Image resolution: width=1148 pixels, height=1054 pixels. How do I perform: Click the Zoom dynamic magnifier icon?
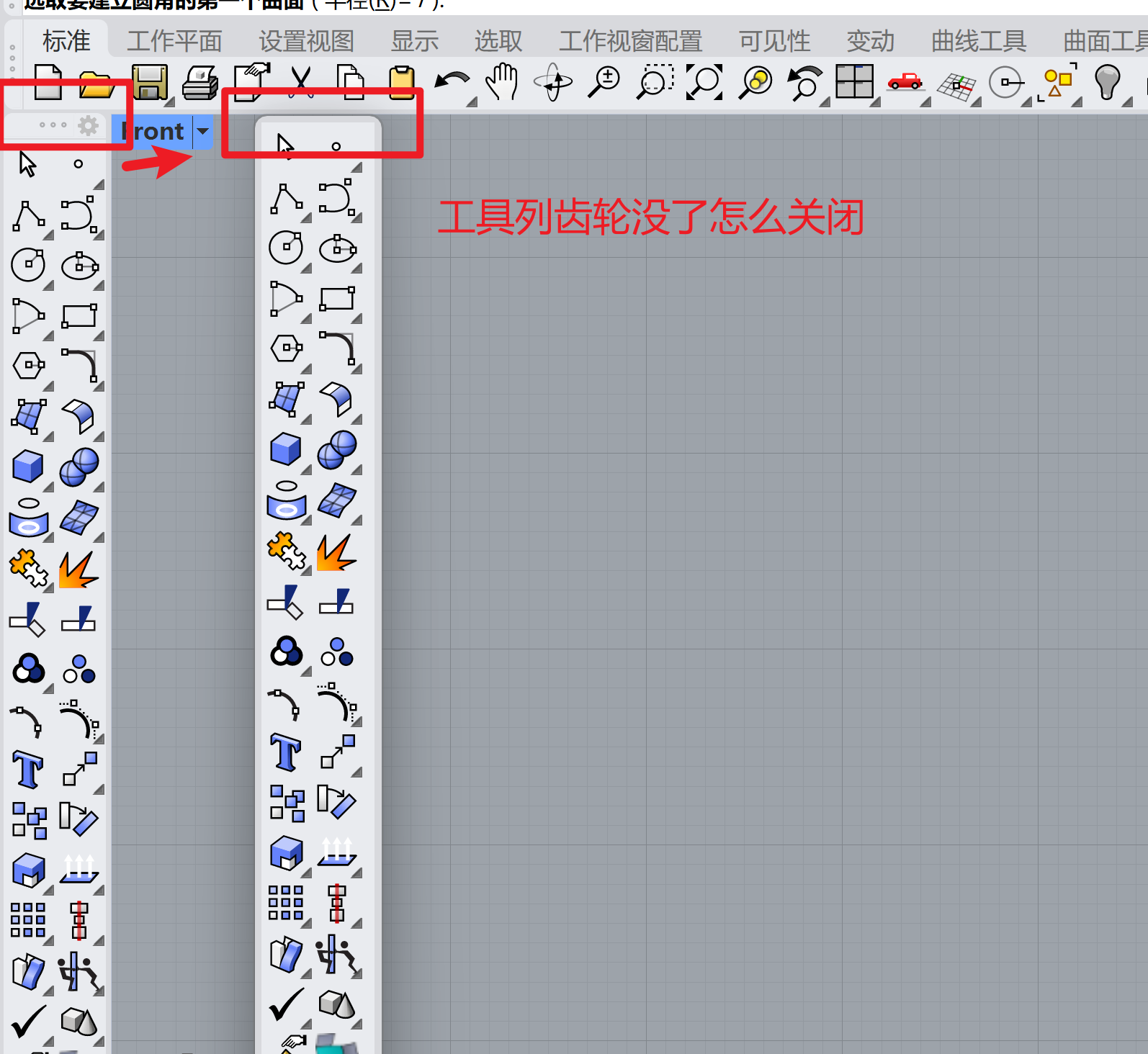point(604,82)
